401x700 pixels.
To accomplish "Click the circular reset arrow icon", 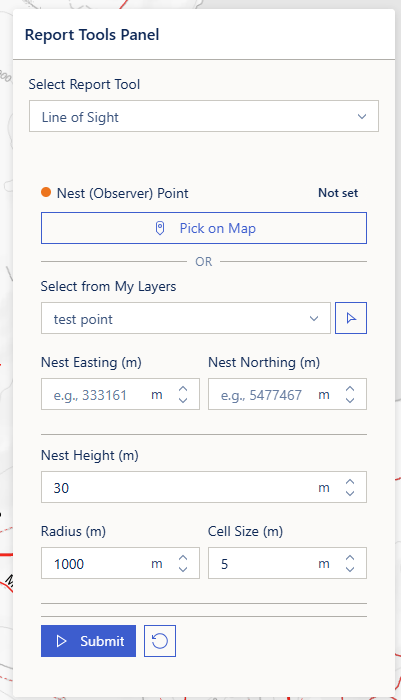I will click(x=160, y=641).
